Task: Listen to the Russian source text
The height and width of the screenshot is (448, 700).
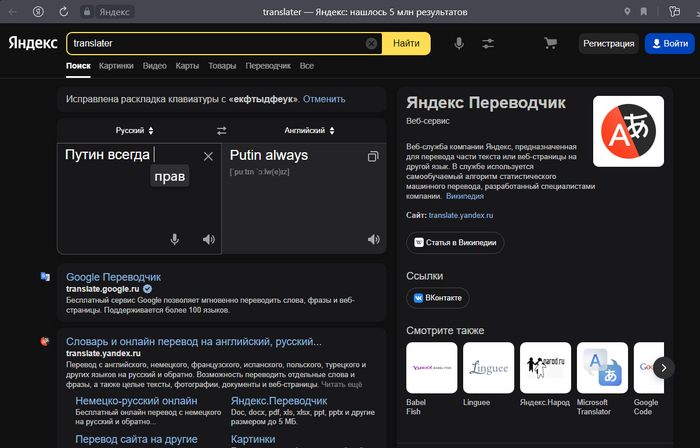Action: pos(208,239)
